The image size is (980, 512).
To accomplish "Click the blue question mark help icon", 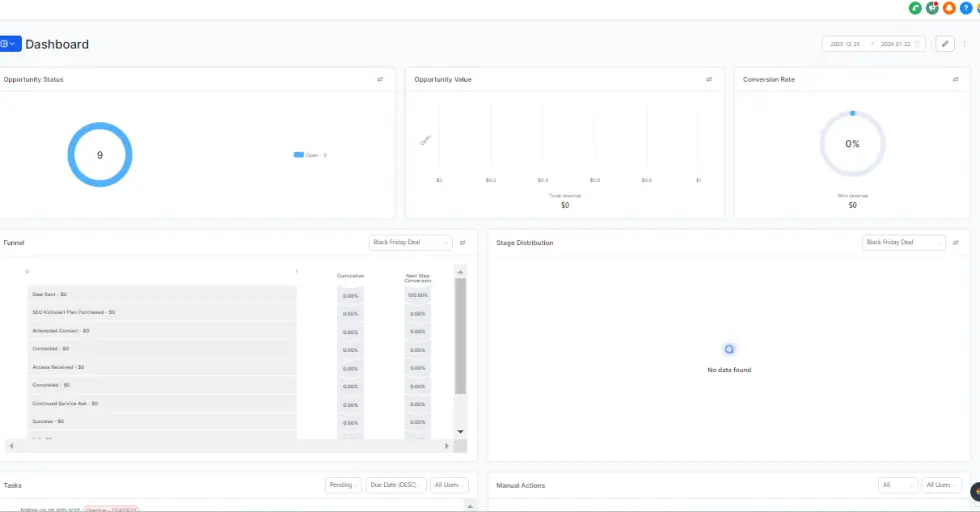I will [x=966, y=8].
